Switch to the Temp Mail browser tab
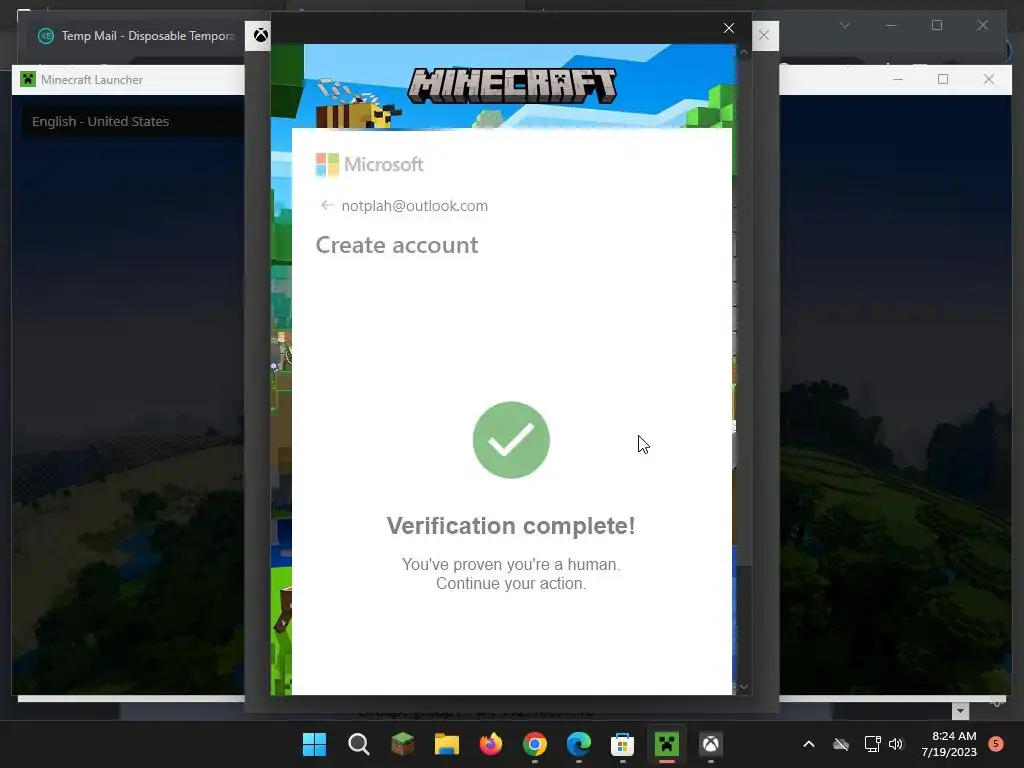This screenshot has width=1024, height=768. 137,36
